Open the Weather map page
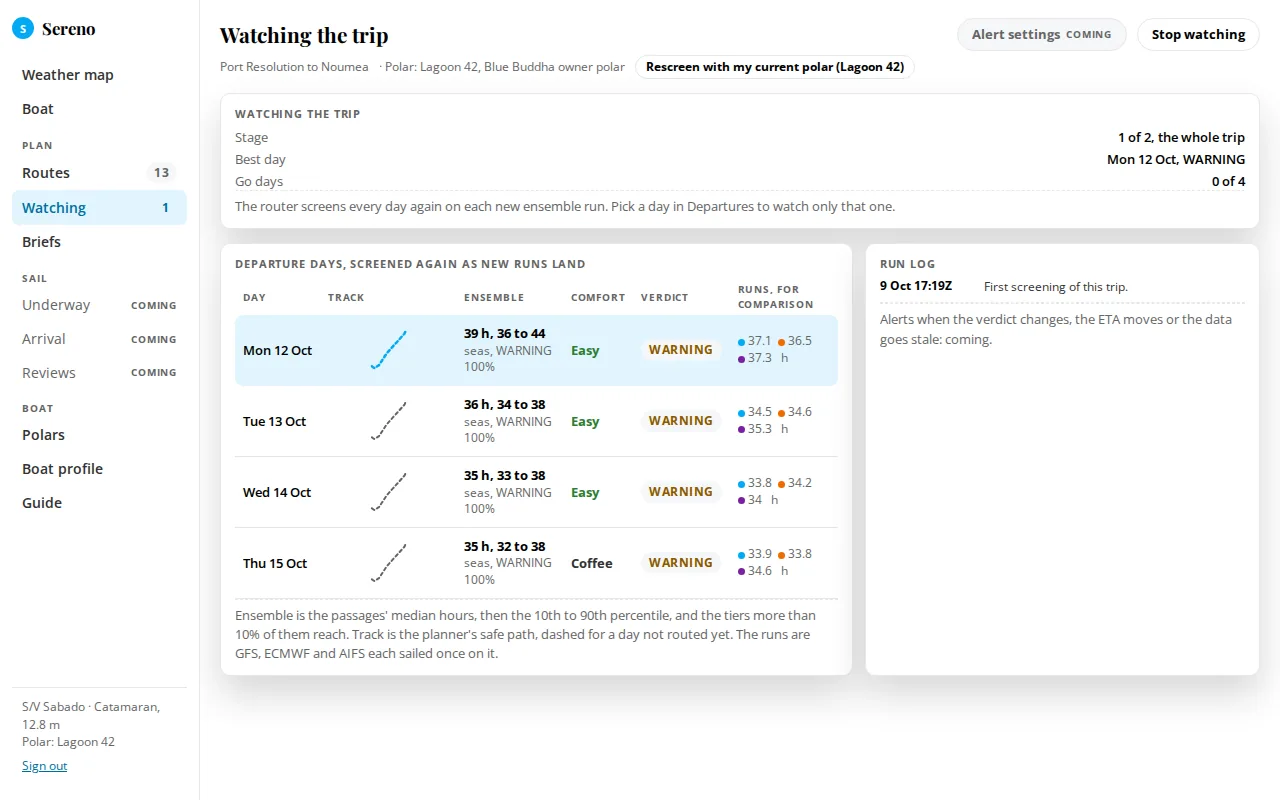 (99, 75)
